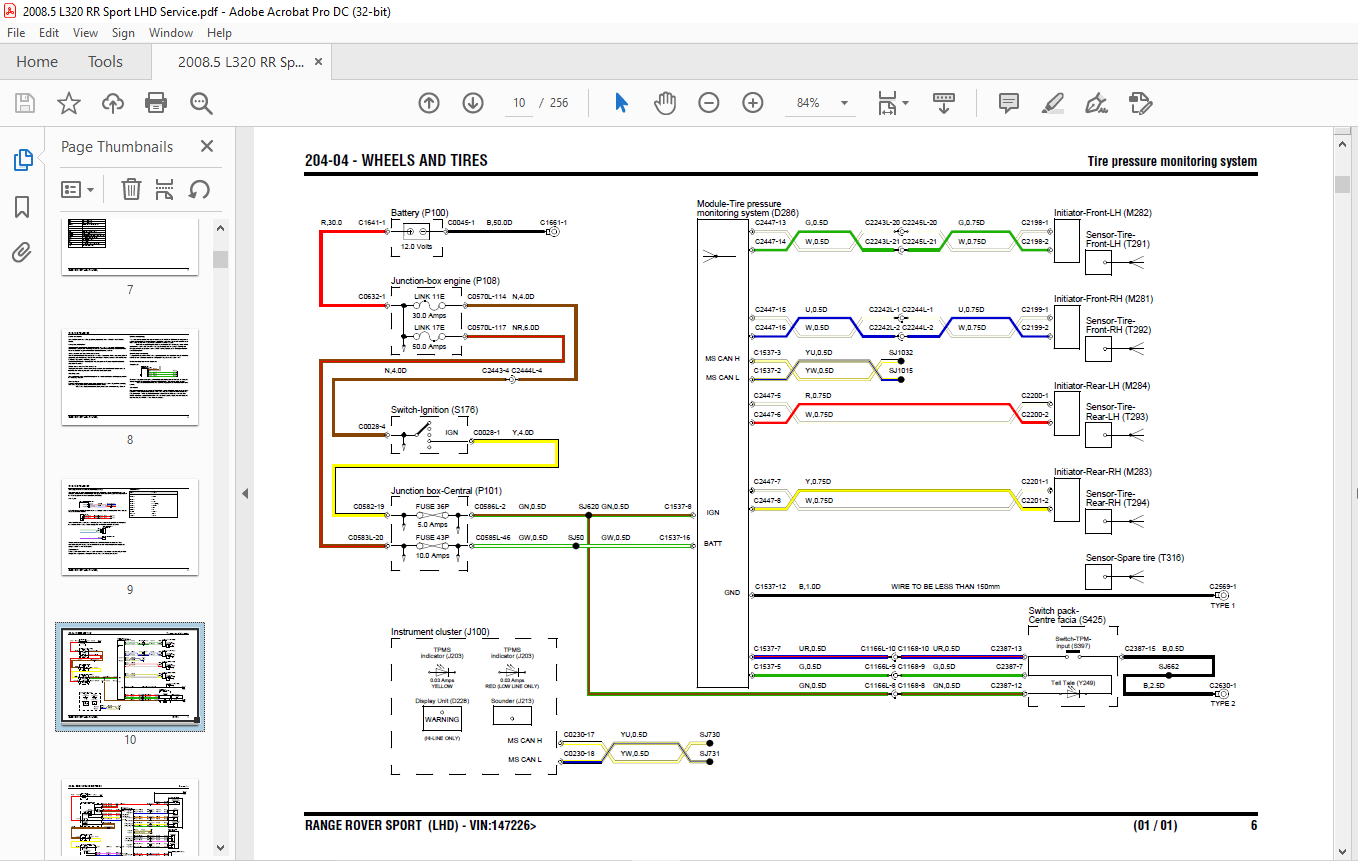Click the 'Switch-Ignition (S176)' label
This screenshot has width=1358, height=861.
(x=434, y=410)
